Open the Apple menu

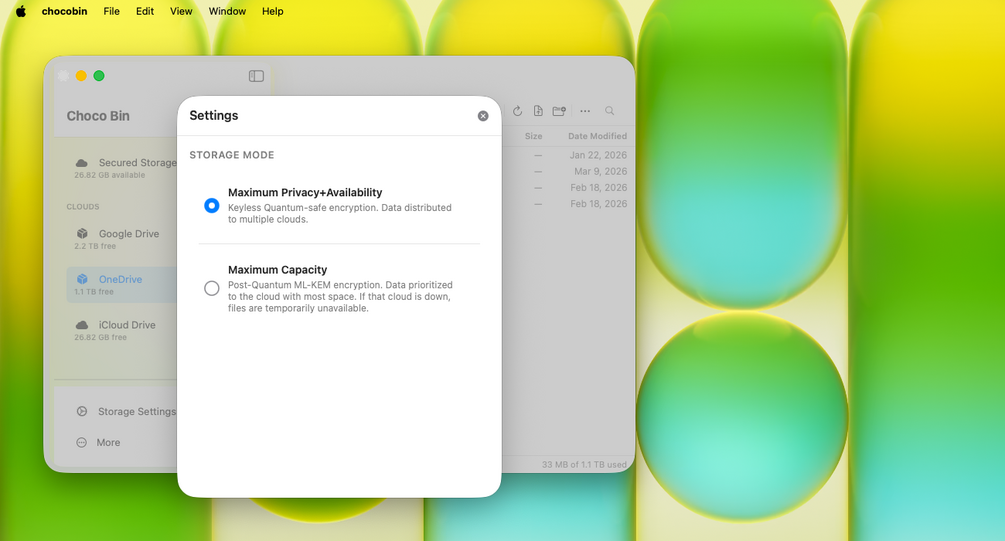click(21, 11)
